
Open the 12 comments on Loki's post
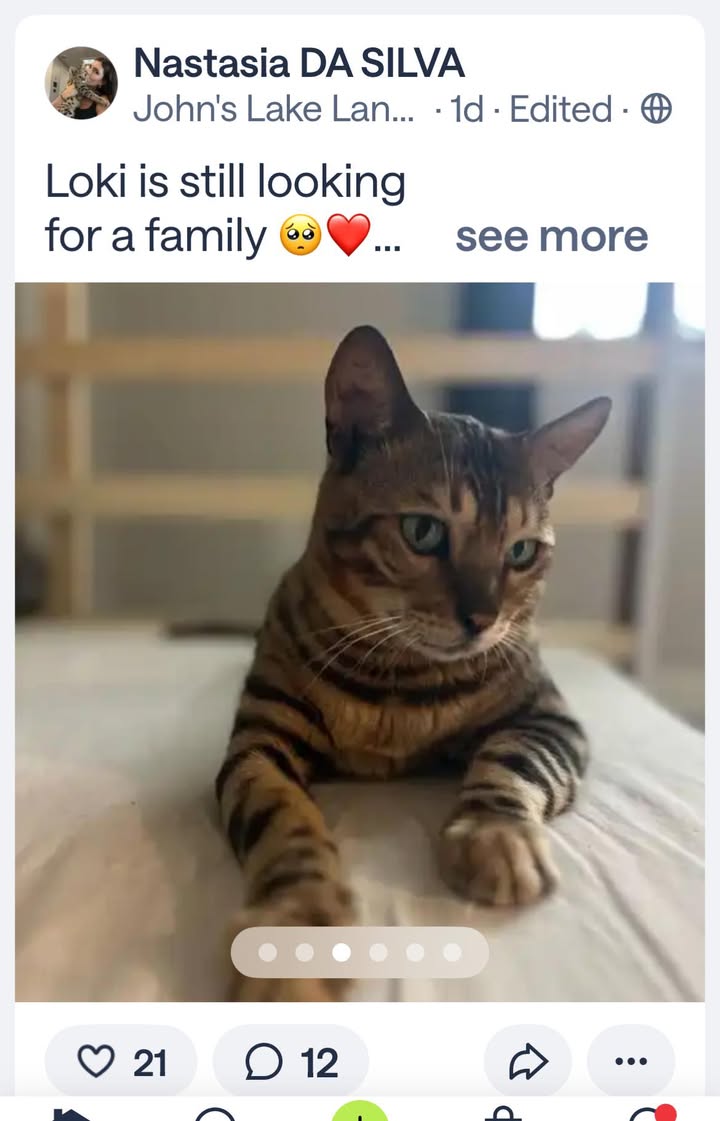pyautogui.click(x=291, y=1062)
